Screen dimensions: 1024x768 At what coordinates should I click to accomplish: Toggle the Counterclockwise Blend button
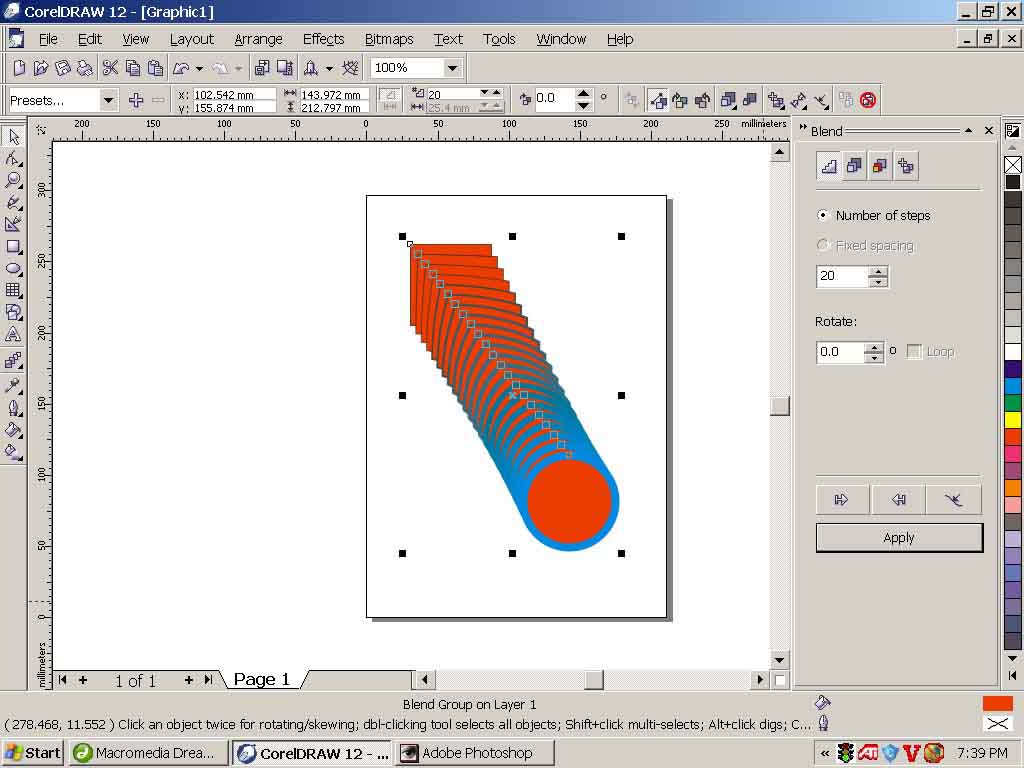point(702,100)
